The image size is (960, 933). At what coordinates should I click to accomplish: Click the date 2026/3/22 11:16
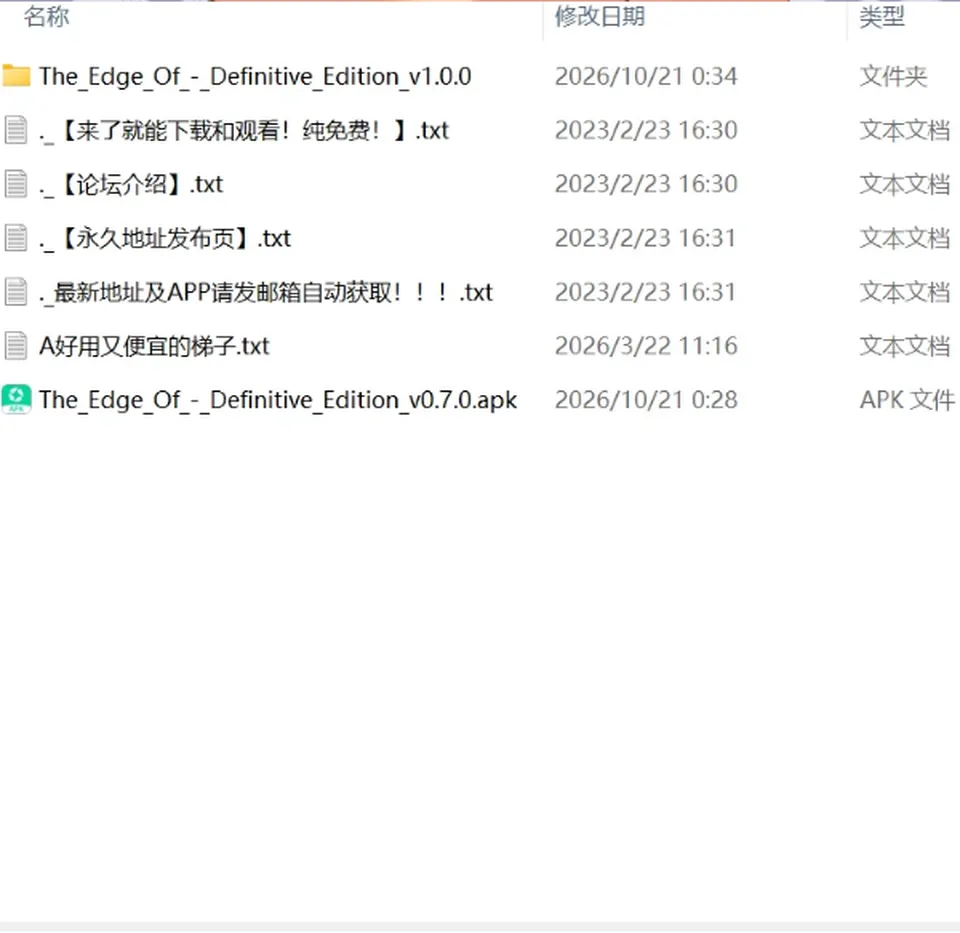coord(646,346)
